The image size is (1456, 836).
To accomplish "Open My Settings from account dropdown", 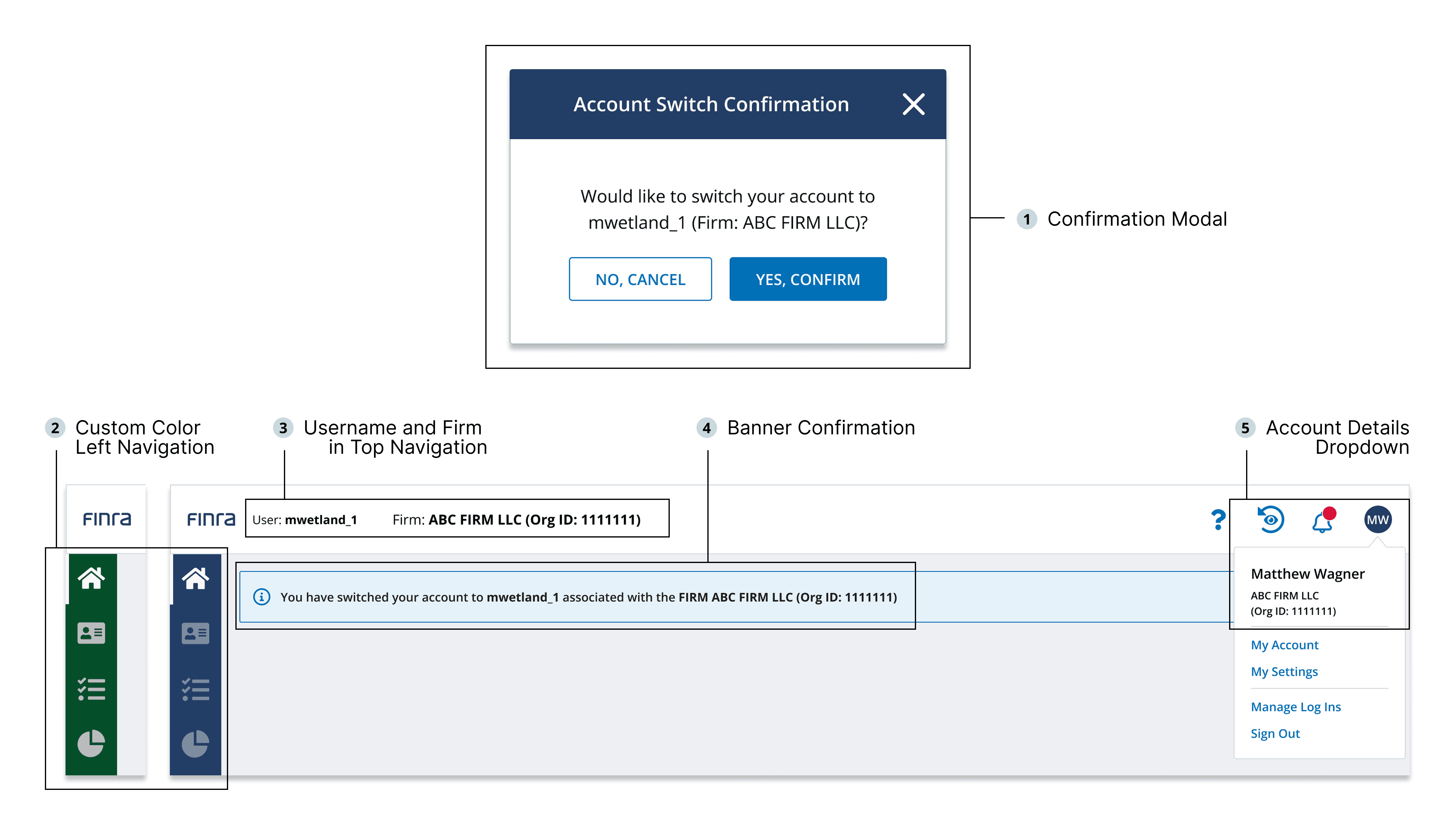I will point(1284,672).
